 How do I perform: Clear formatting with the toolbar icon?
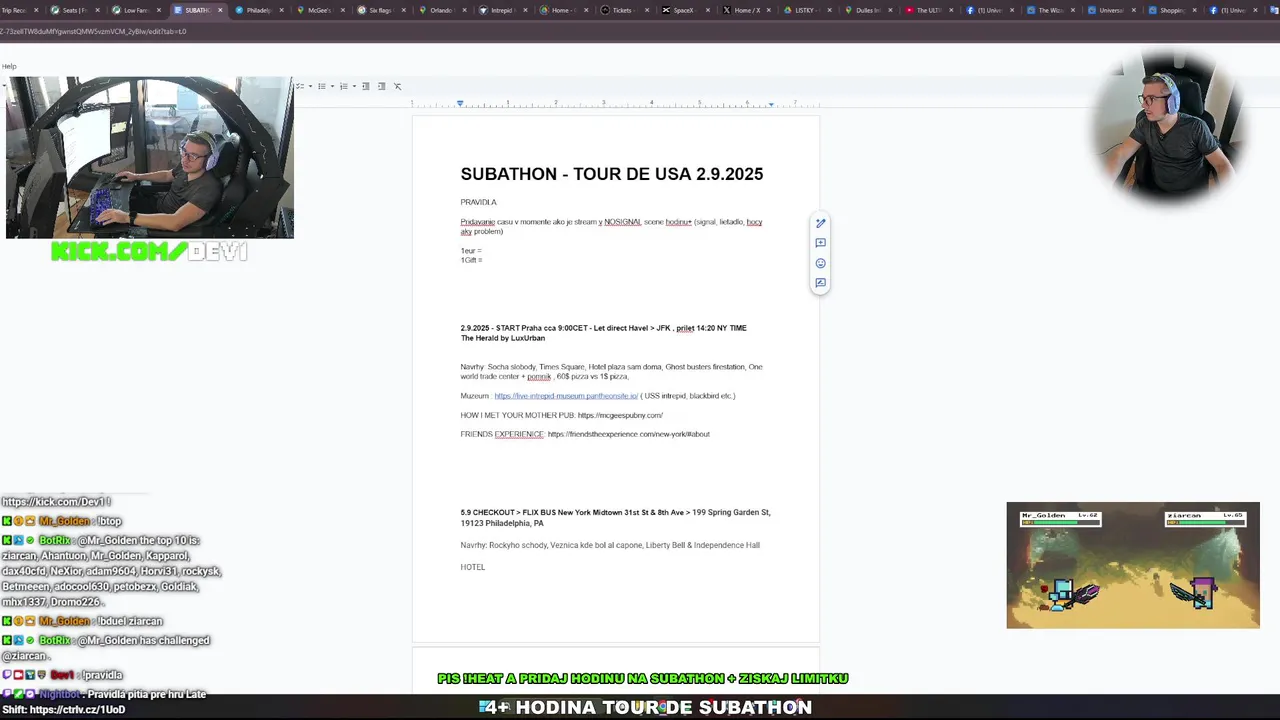pos(397,86)
